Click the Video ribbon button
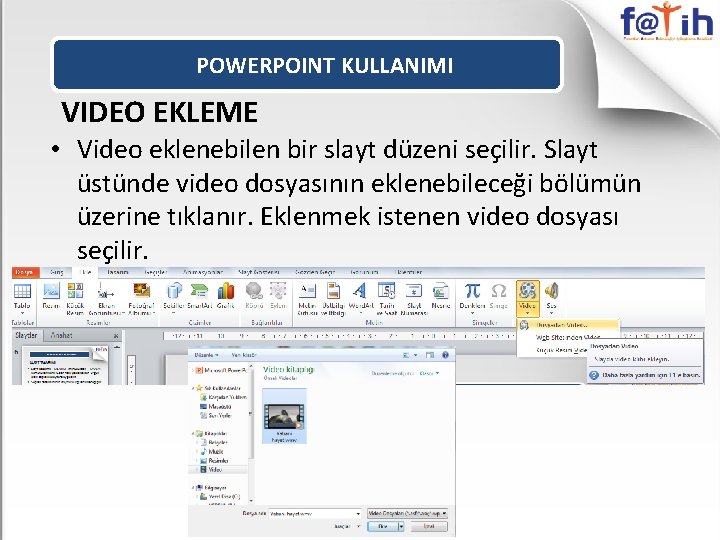 (x=527, y=298)
